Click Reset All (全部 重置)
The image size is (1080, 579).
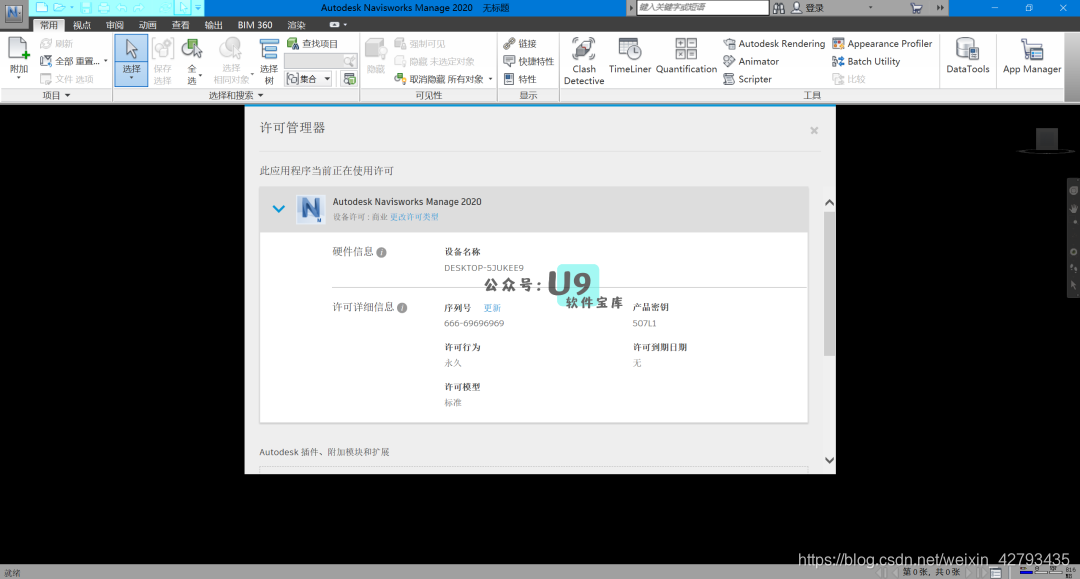point(70,61)
